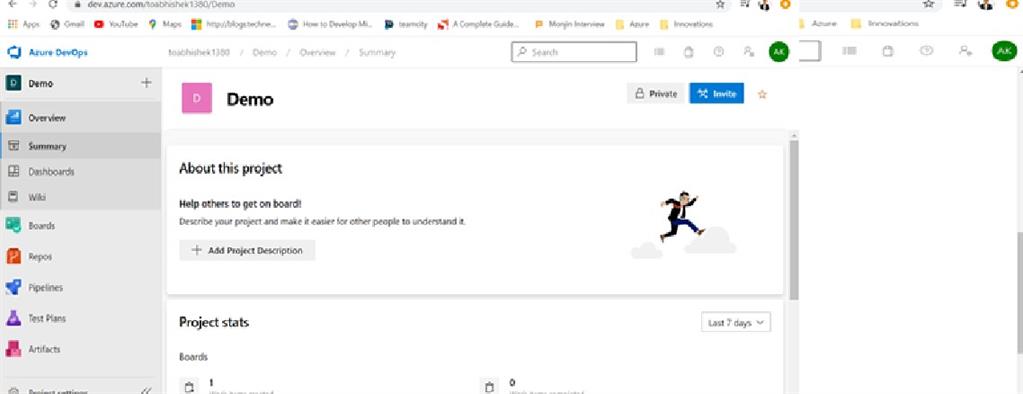Open the How to Develop Mi... bookmark
This screenshot has height=394, width=1023.
point(330,24)
